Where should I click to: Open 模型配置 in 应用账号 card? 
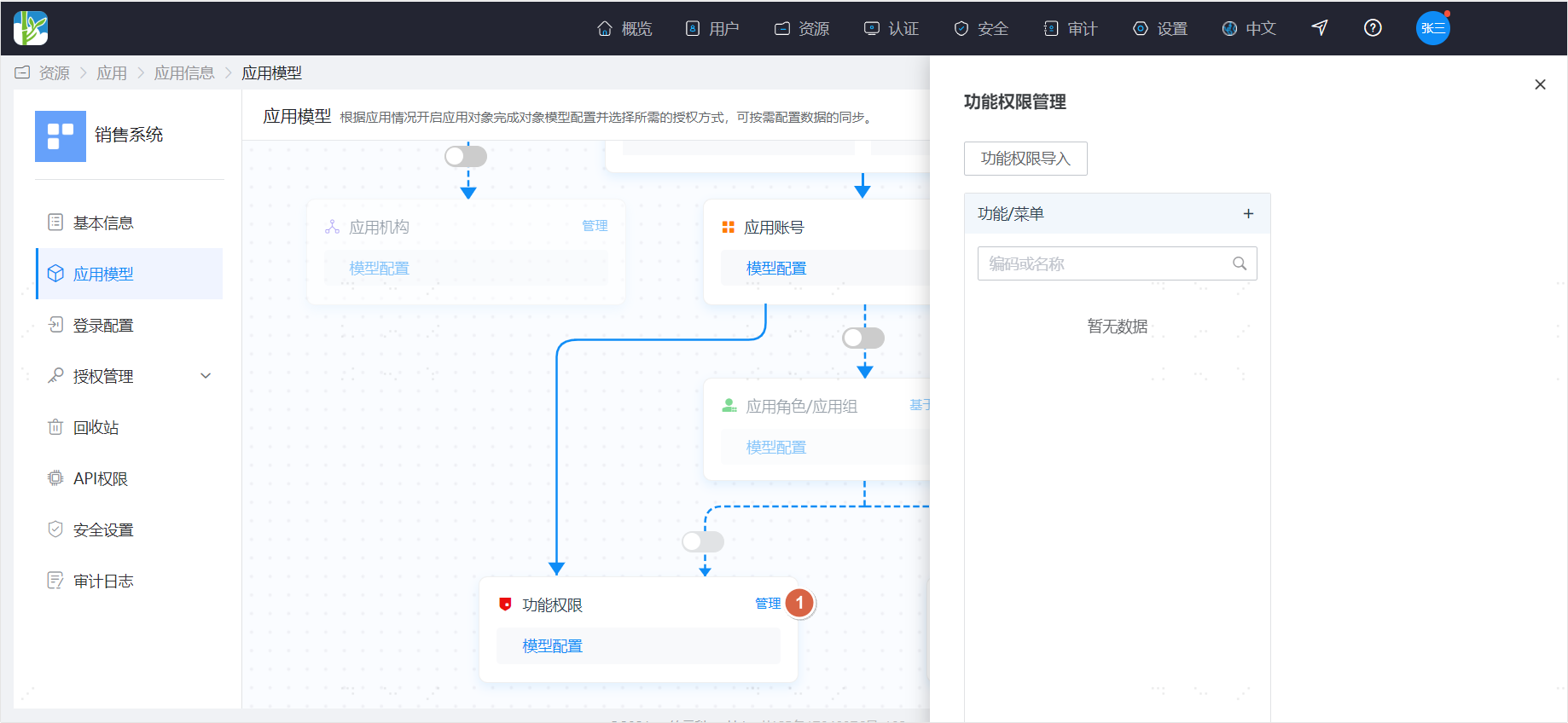point(776,269)
